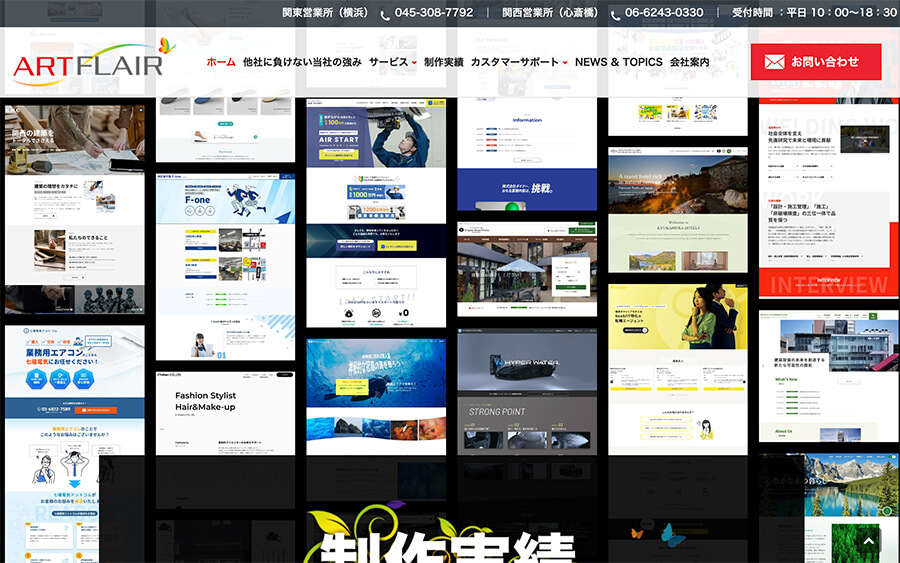Click the phone icon beside 045-308-7792

(x=386, y=14)
